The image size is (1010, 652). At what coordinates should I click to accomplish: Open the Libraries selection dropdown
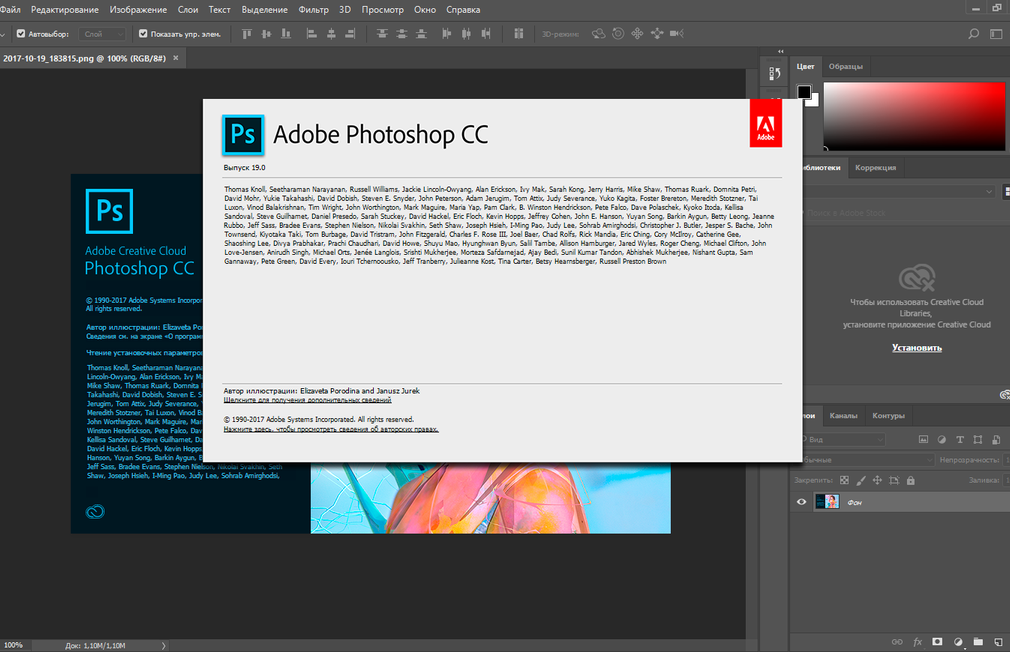tap(899, 191)
